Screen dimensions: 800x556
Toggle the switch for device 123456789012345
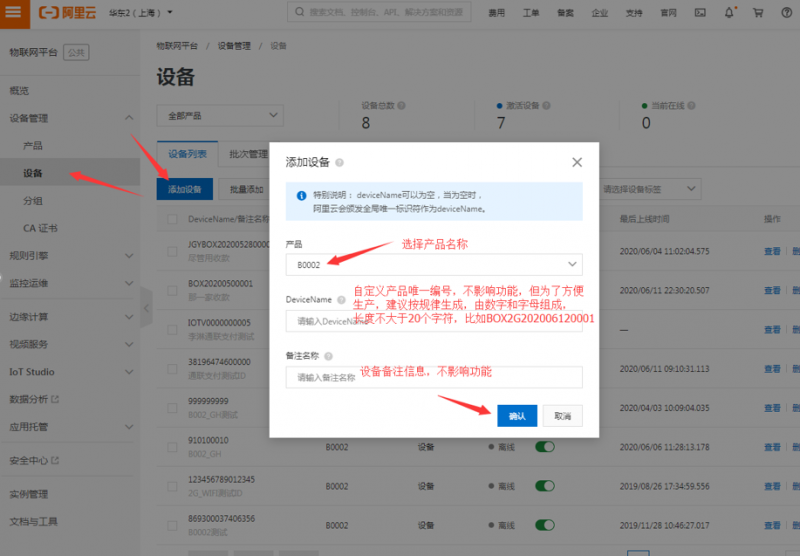tap(544, 486)
